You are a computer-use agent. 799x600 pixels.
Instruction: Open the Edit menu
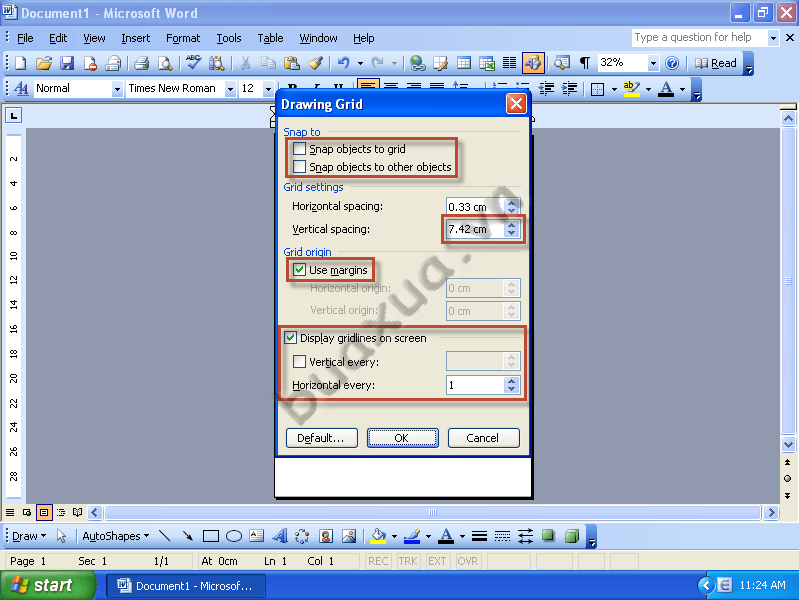[58, 38]
